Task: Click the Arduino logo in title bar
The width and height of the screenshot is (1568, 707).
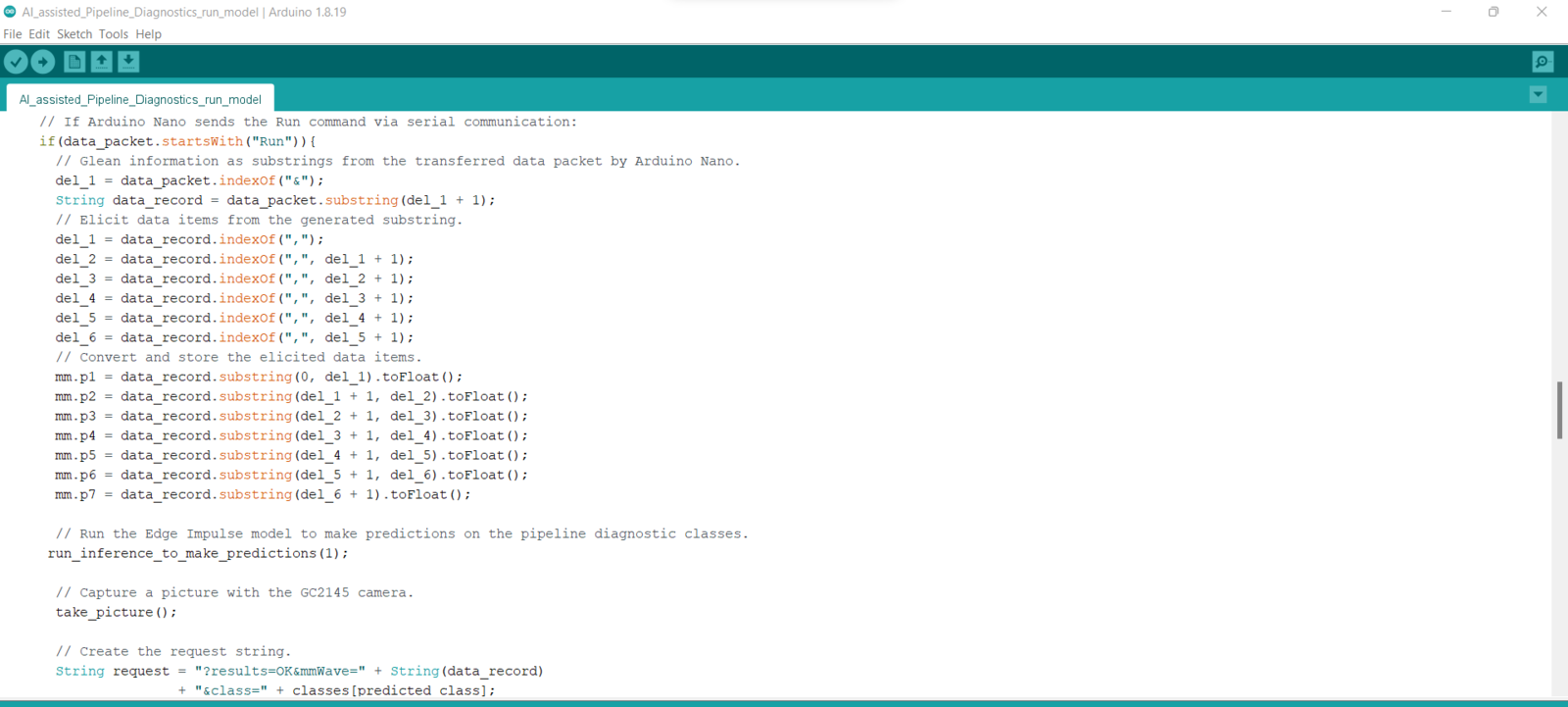Action: point(10,12)
